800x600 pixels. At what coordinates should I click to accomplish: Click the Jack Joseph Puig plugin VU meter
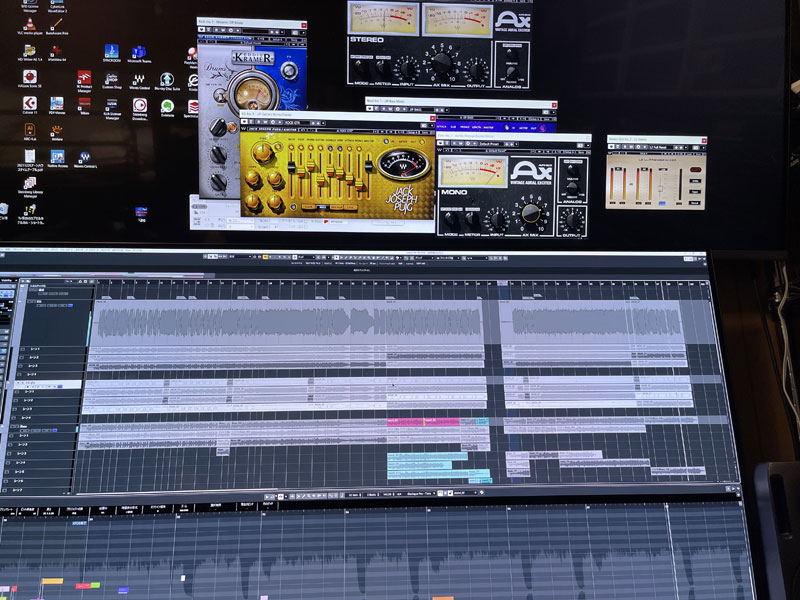point(403,164)
